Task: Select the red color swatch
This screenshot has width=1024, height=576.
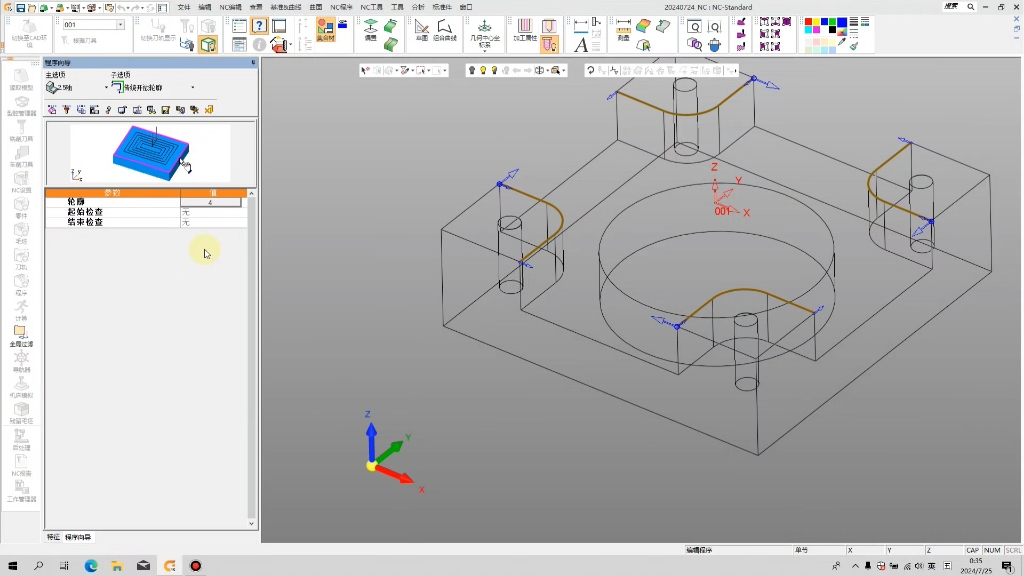Action: (x=808, y=22)
